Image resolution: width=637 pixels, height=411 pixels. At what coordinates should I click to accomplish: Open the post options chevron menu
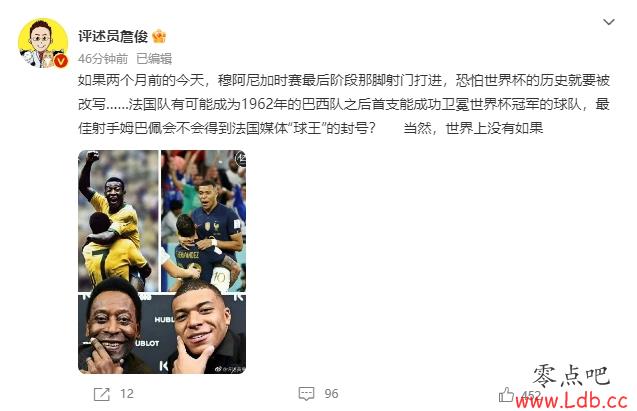tap(608, 22)
